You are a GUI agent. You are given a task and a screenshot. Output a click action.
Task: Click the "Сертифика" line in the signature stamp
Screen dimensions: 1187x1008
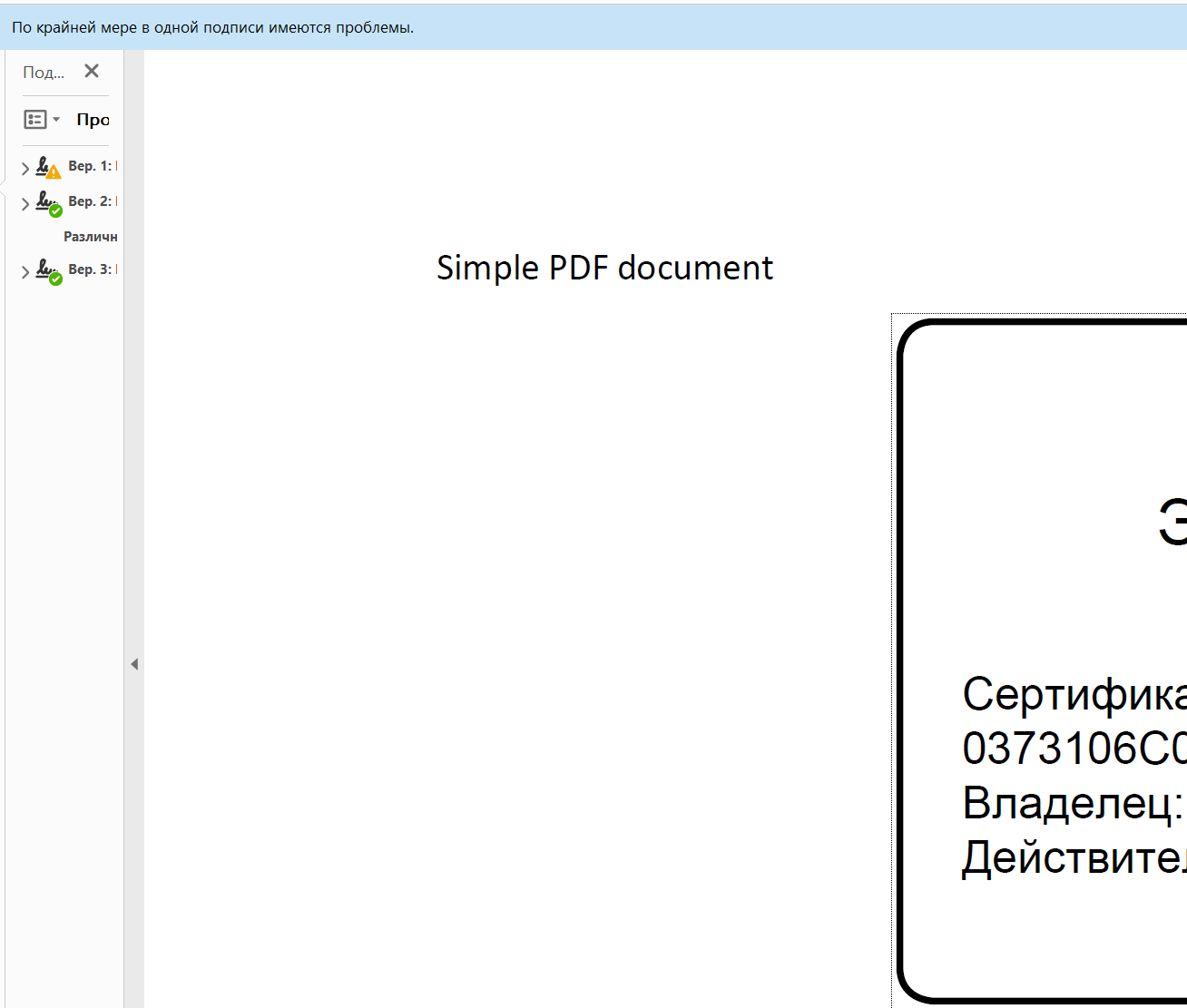pyautogui.click(x=1073, y=695)
